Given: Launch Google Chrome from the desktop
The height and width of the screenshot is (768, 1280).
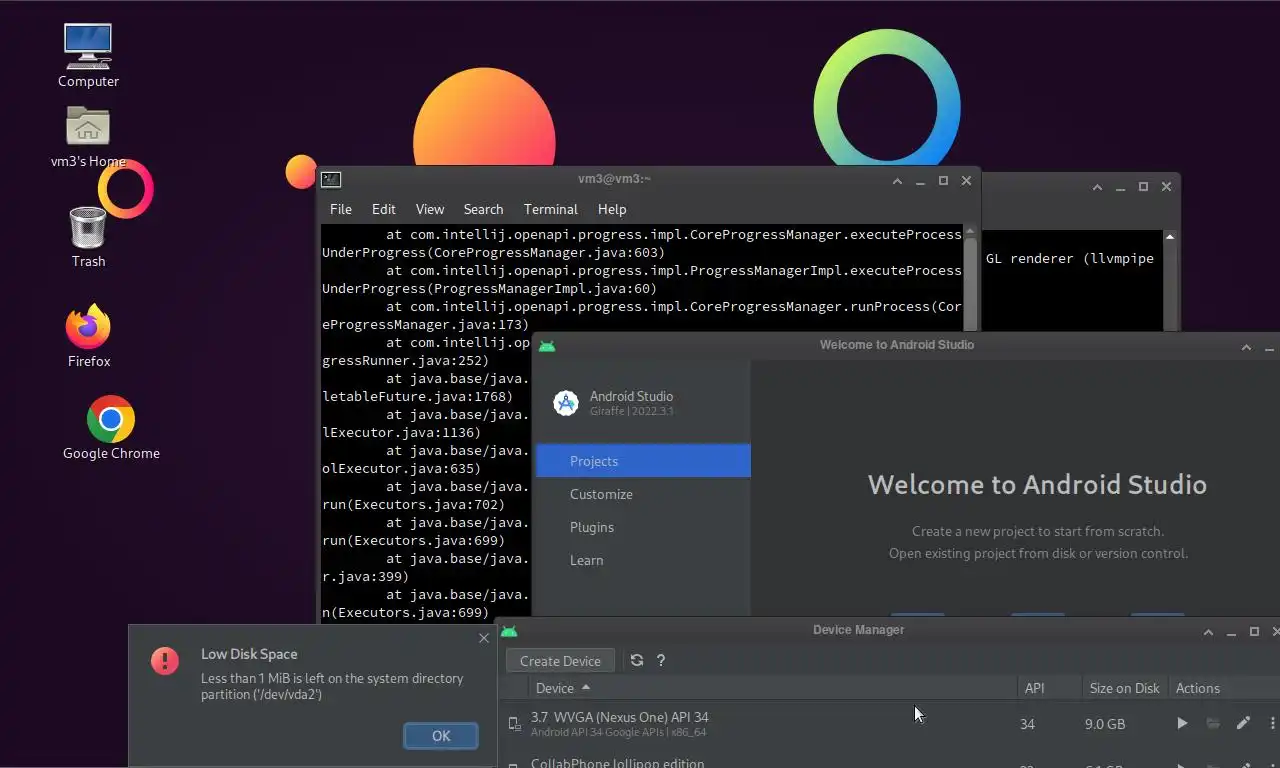Looking at the screenshot, I should click(111, 419).
